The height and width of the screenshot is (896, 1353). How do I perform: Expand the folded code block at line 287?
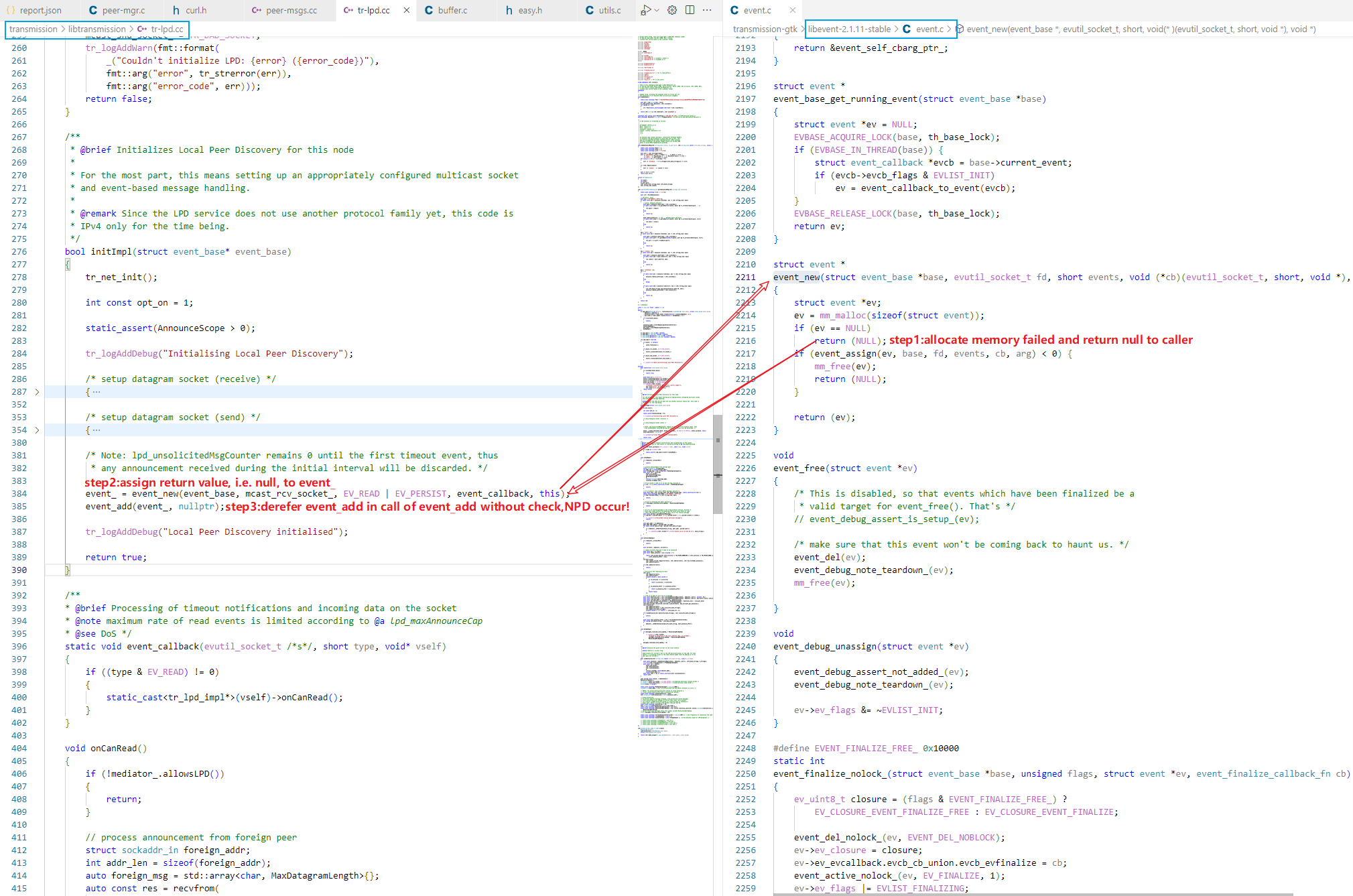pos(37,391)
